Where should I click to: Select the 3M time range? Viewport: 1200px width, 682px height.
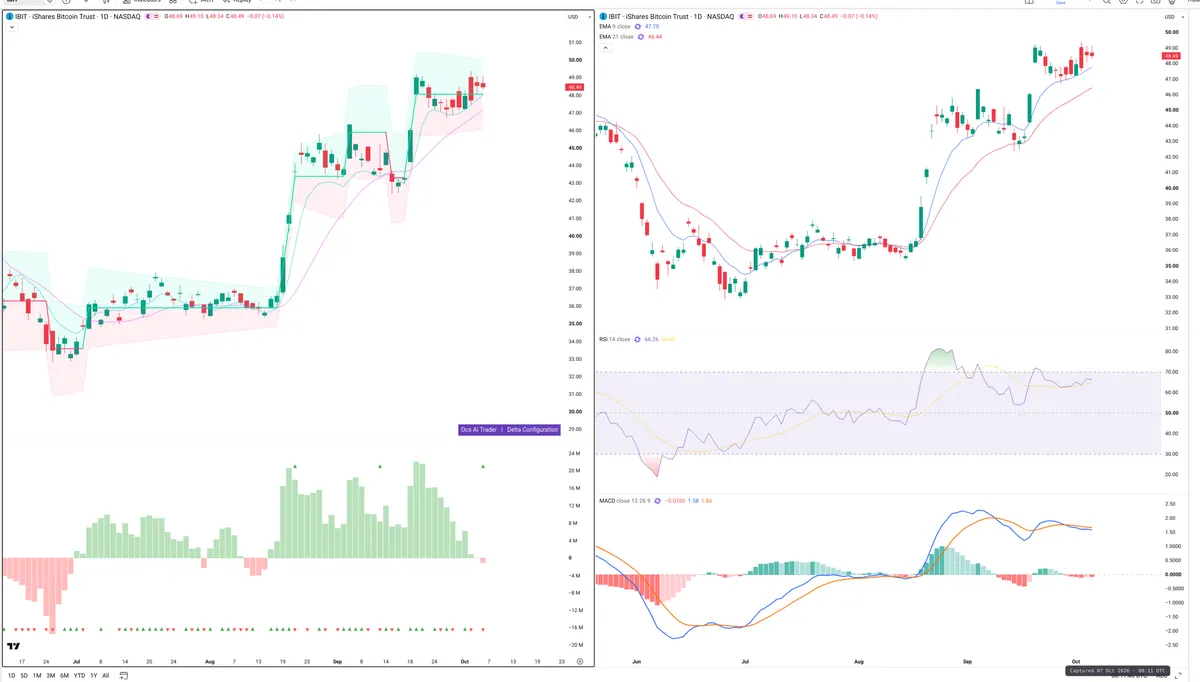50,675
